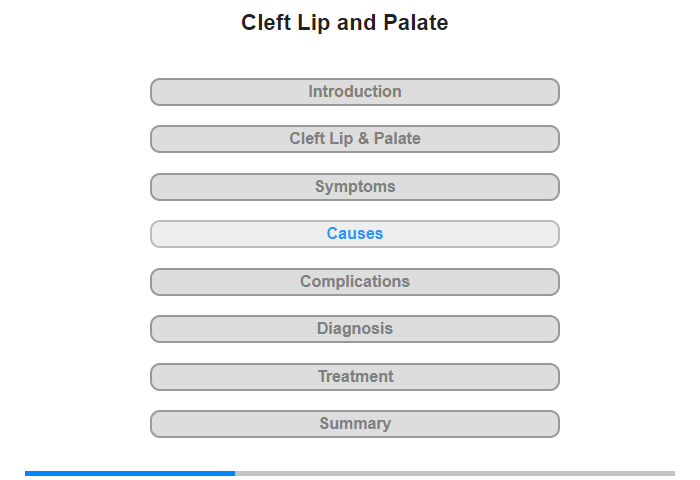Viewport: 700px width, 480px height.
Task: Choose Introduction from the module menu
Action: [x=355, y=92]
